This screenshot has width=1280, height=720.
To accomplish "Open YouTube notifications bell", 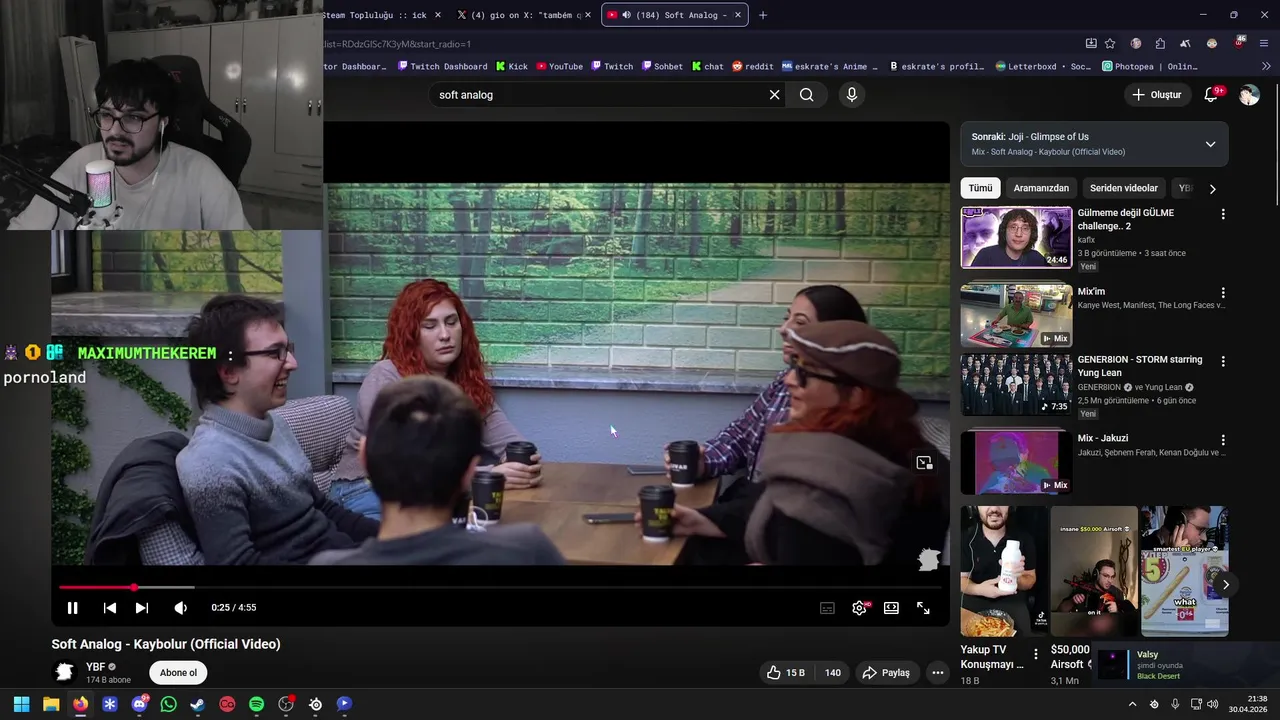I will pyautogui.click(x=1211, y=95).
